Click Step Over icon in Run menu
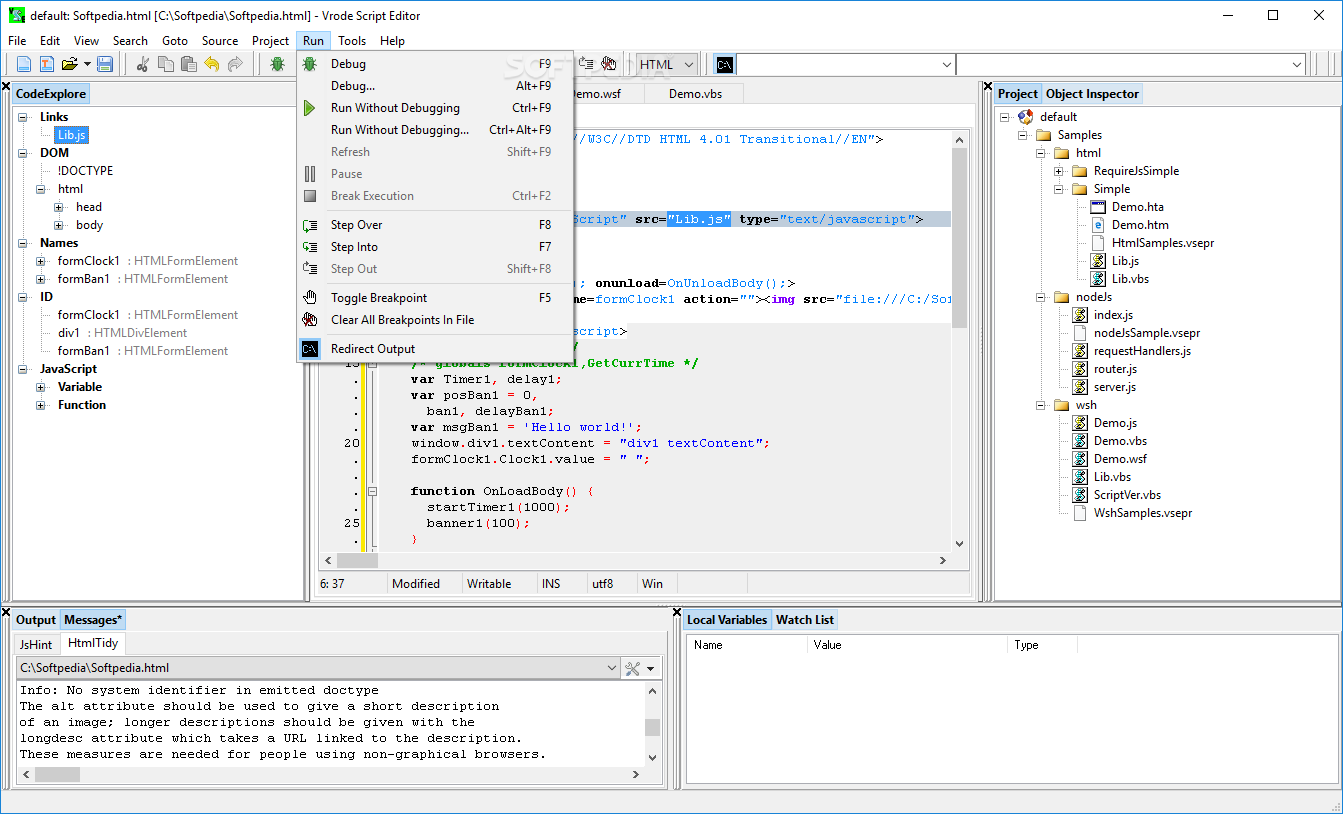Image resolution: width=1343 pixels, height=814 pixels. (311, 225)
